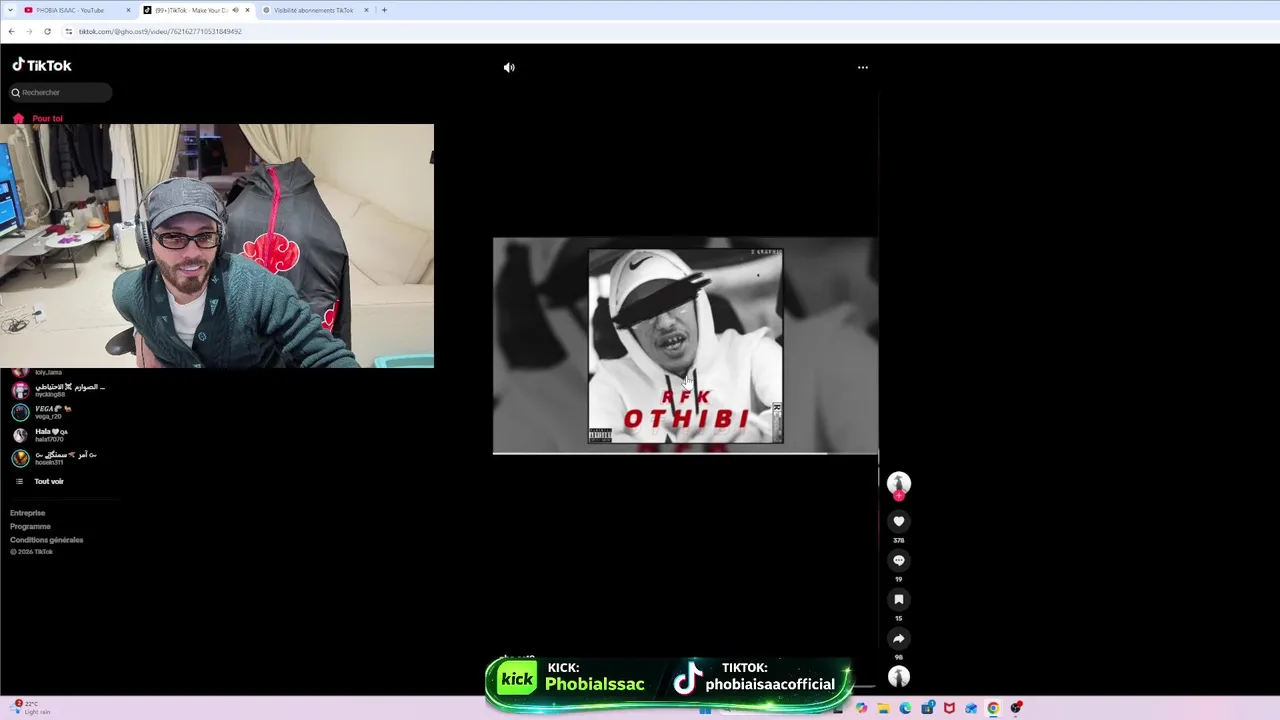
Task: Switch to Visibilité abonnements TikTok tab
Action: (314, 10)
